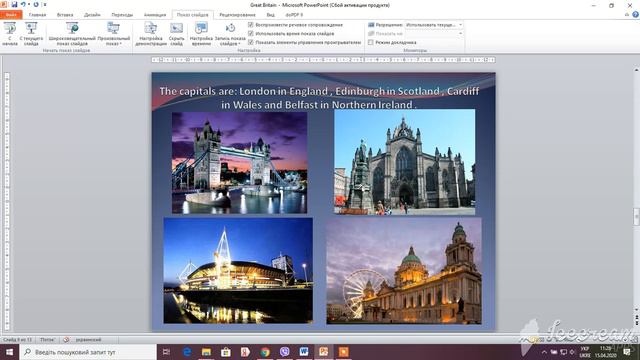Click orange screen recorder taskbar icon

click(x=343, y=352)
